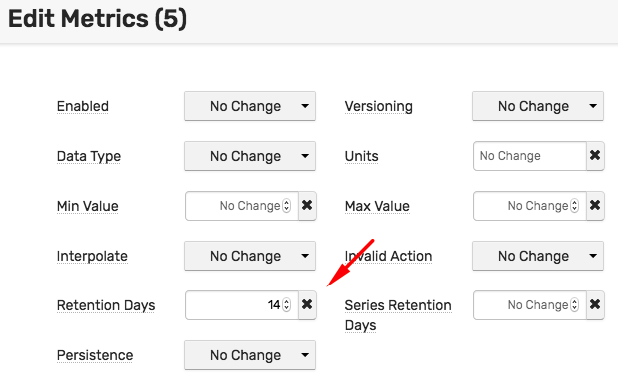
Task: Open the Versioning dropdown
Action: click(538, 106)
